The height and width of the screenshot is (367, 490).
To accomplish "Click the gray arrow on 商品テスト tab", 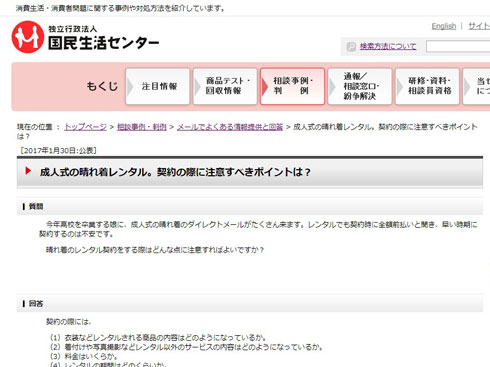I will point(198,87).
